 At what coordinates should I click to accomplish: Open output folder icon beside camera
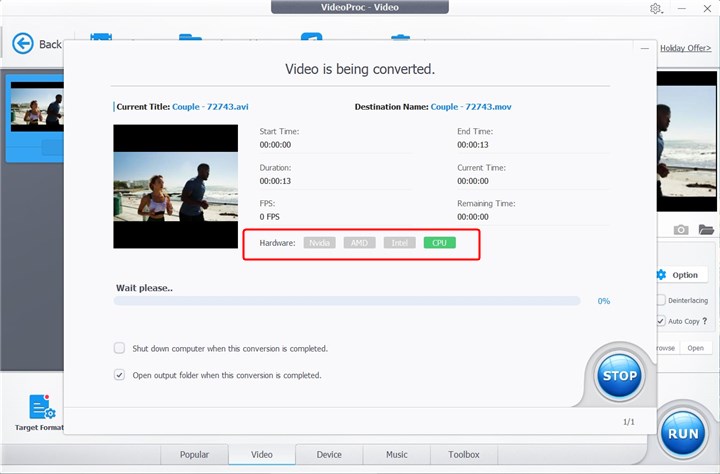tap(706, 229)
